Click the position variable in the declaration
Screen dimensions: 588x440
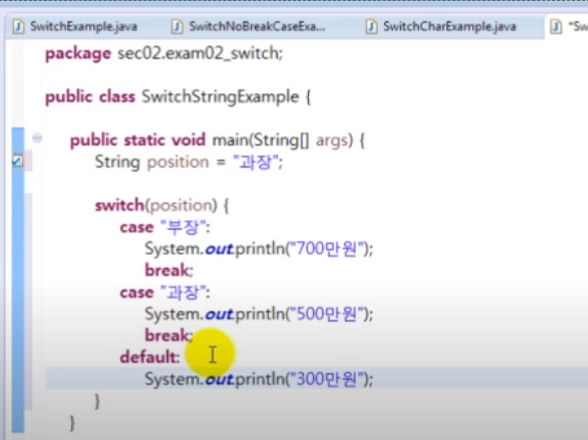click(x=178, y=162)
